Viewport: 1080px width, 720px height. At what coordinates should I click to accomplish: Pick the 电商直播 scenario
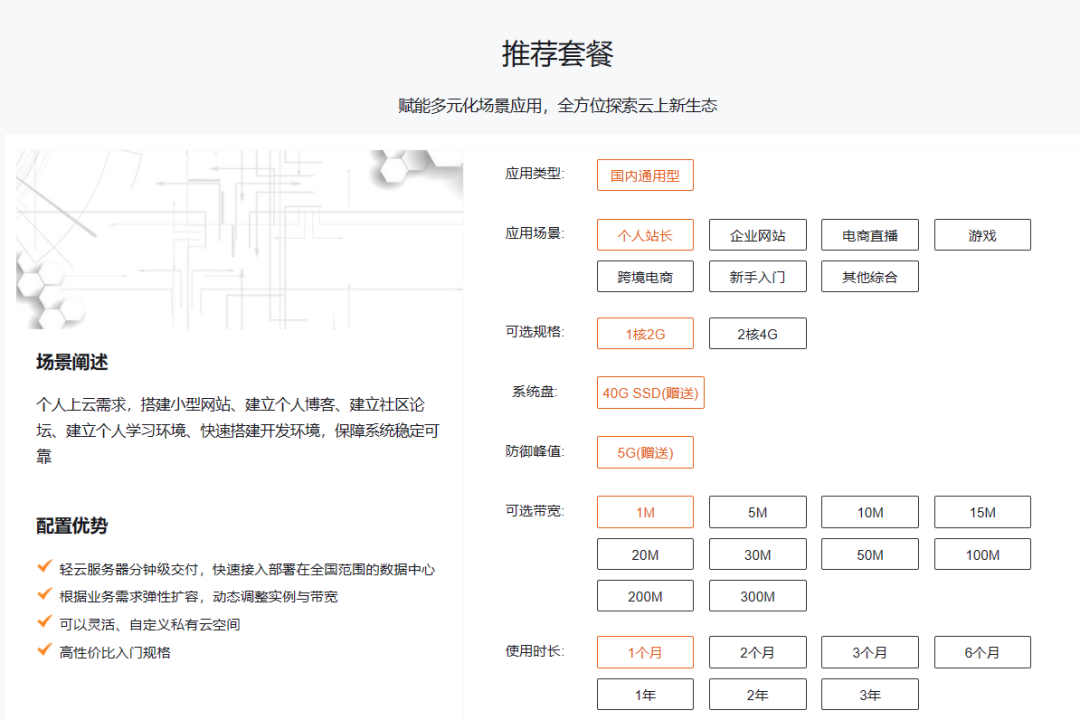(x=870, y=235)
